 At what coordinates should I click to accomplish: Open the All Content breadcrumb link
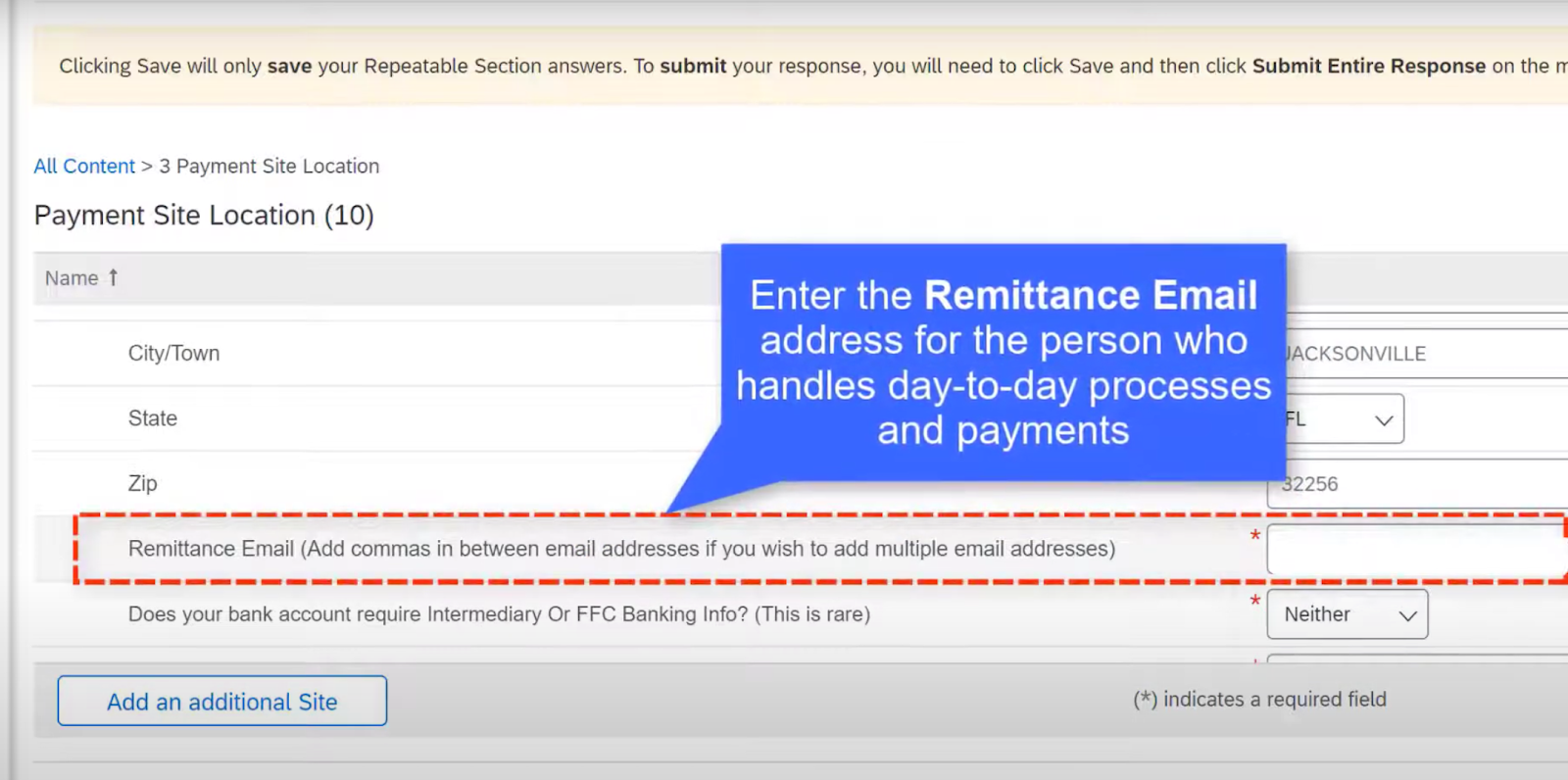[84, 167]
